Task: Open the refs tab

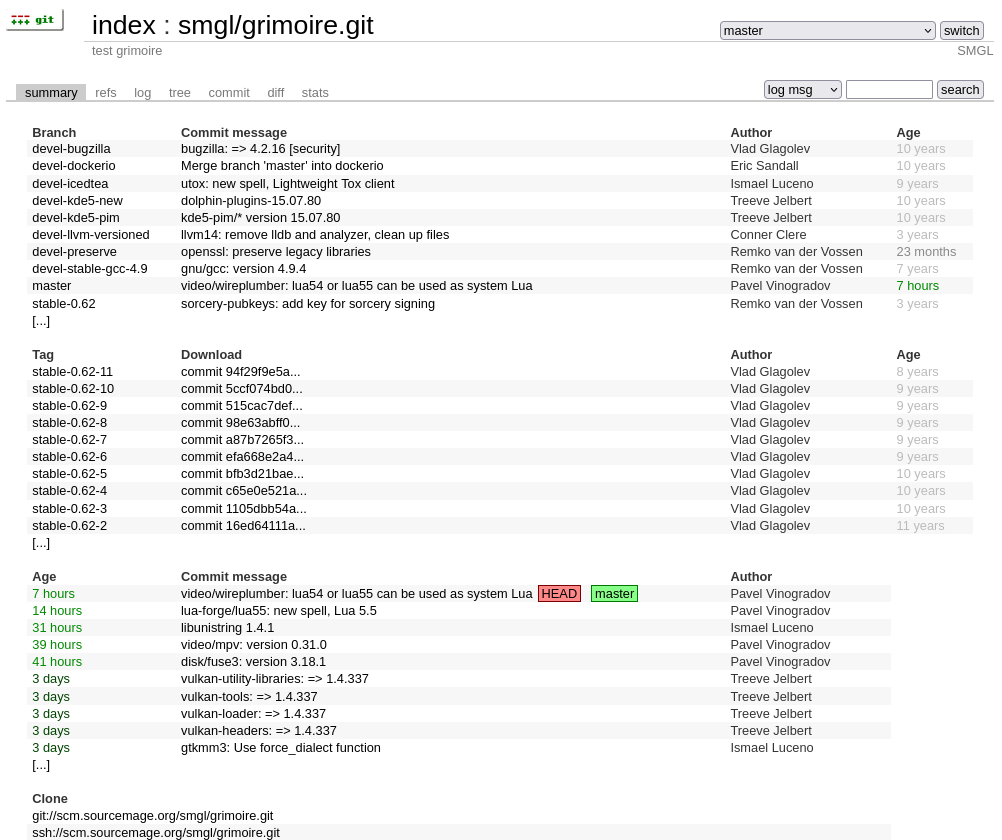Action: pyautogui.click(x=105, y=93)
